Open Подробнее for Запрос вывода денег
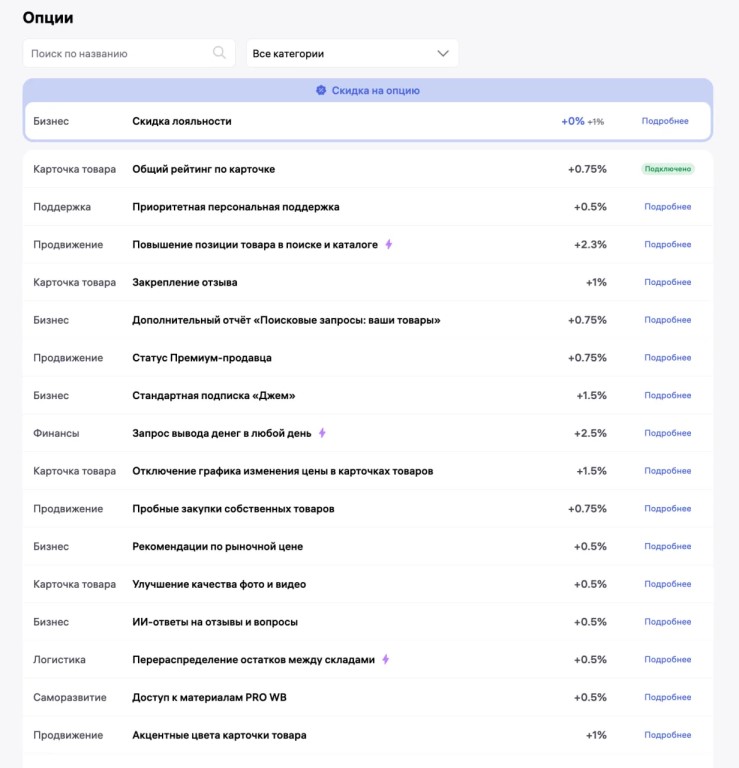 667,433
